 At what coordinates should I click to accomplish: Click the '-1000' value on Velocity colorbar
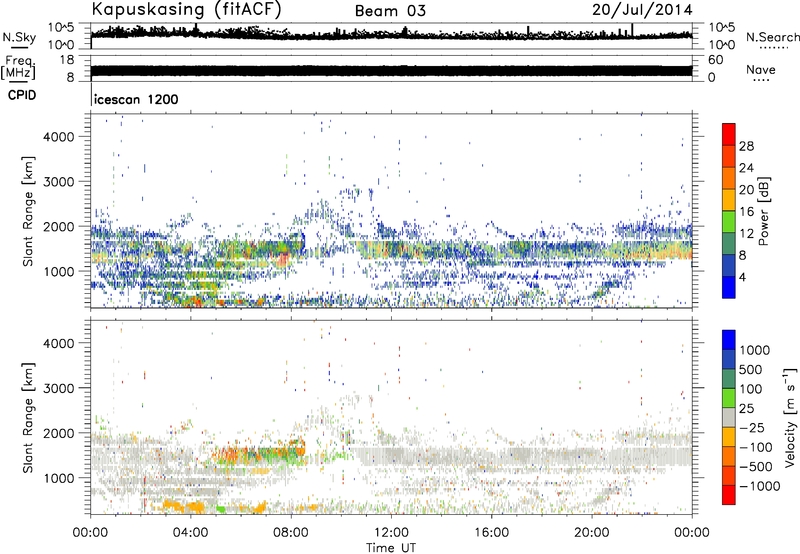[x=760, y=486]
